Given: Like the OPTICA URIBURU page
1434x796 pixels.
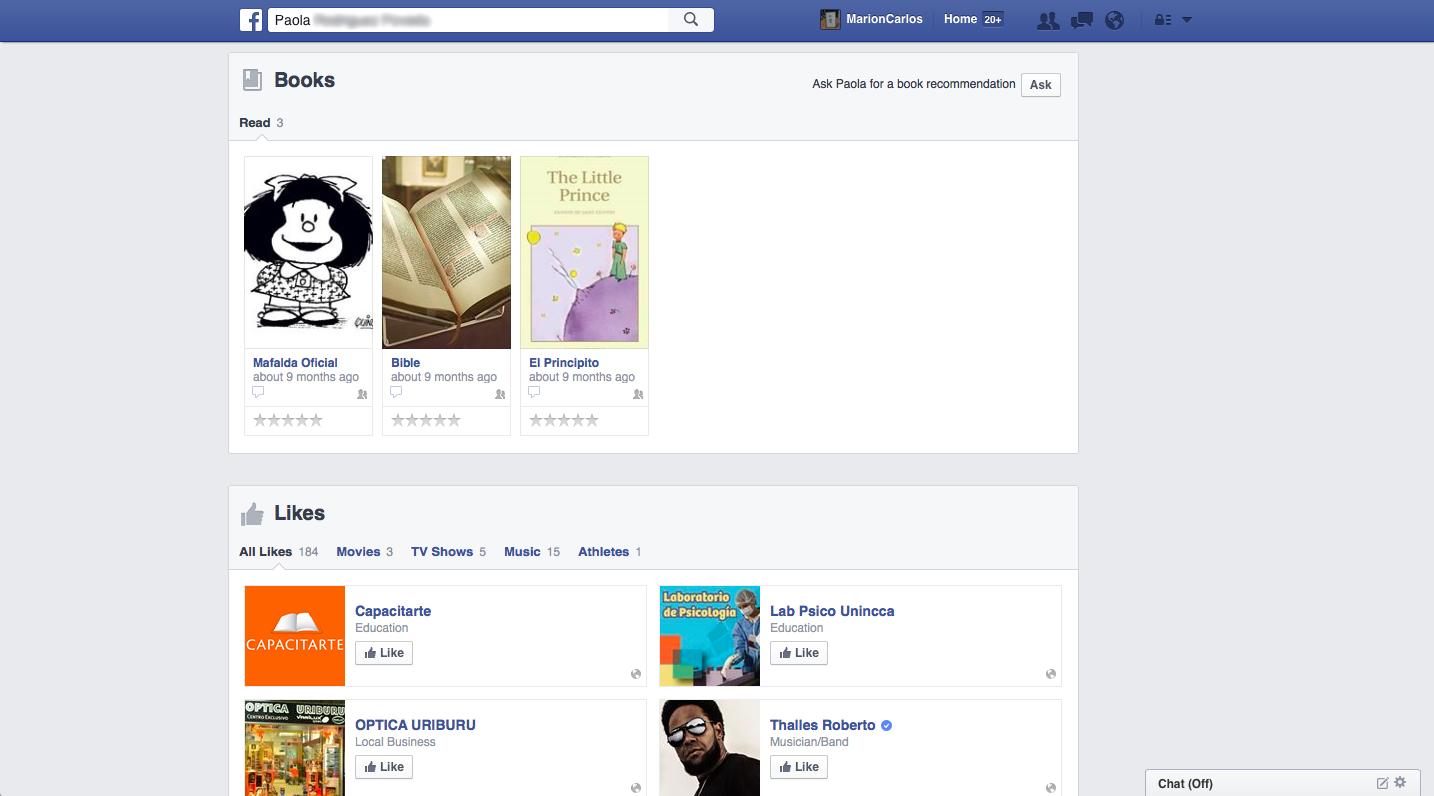Looking at the screenshot, I should pyautogui.click(x=384, y=767).
